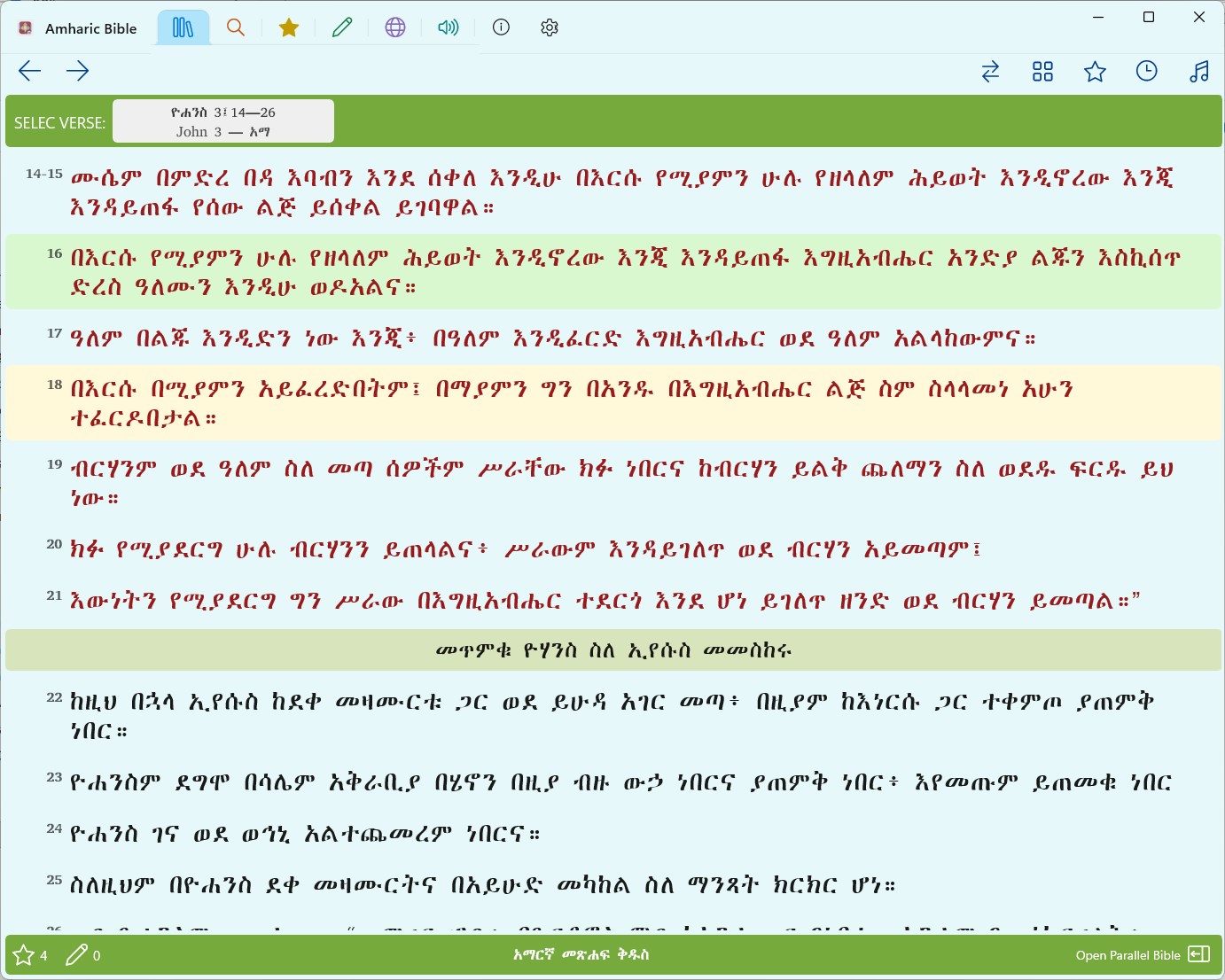Select verse 22 text

613,716
